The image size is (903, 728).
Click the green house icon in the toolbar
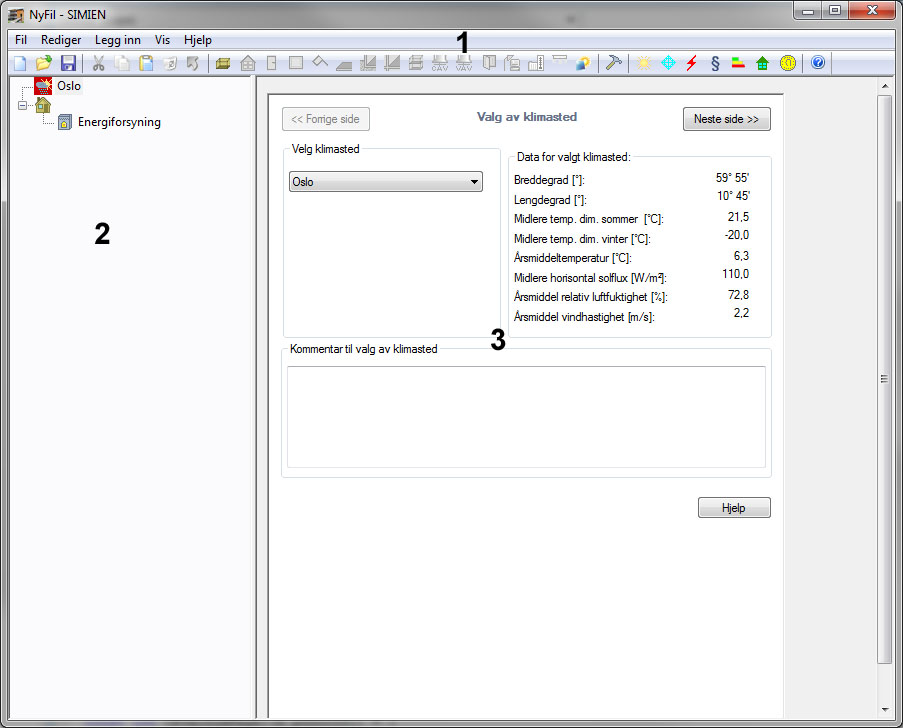(763, 63)
